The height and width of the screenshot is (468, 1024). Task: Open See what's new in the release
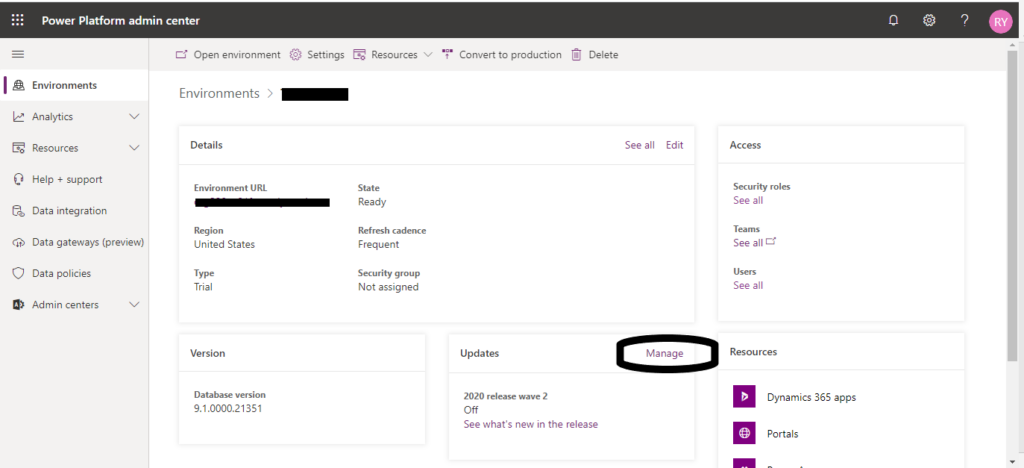[530, 424]
